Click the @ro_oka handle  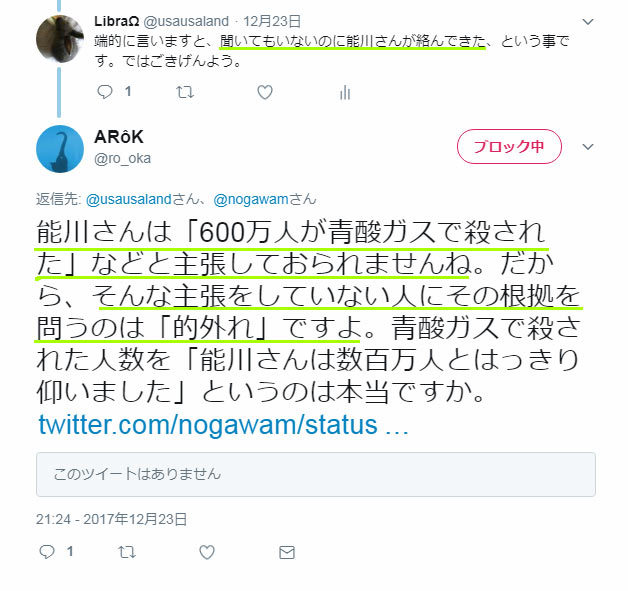tap(122, 159)
